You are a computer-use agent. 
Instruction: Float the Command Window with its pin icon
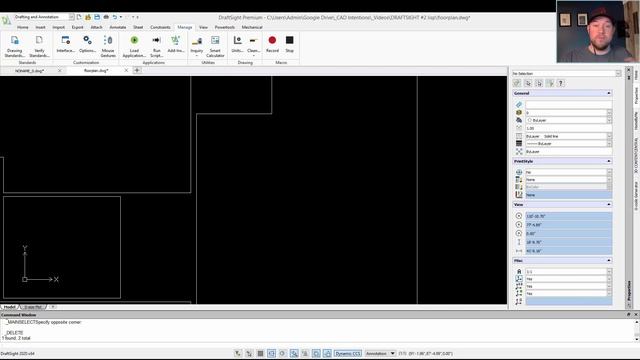pos(629,315)
